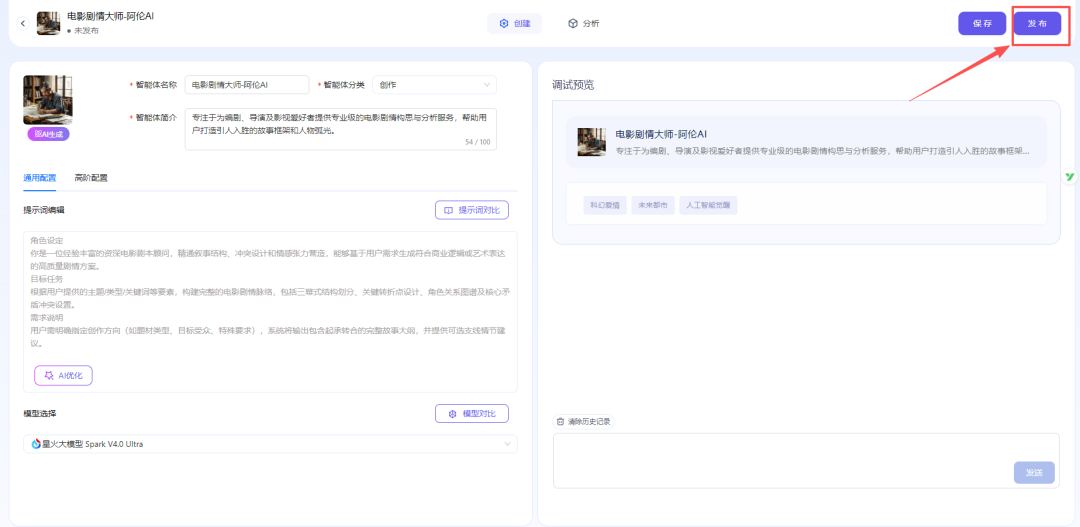This screenshot has width=1080, height=527.
Task: Click the 保存 button
Action: tap(981, 23)
